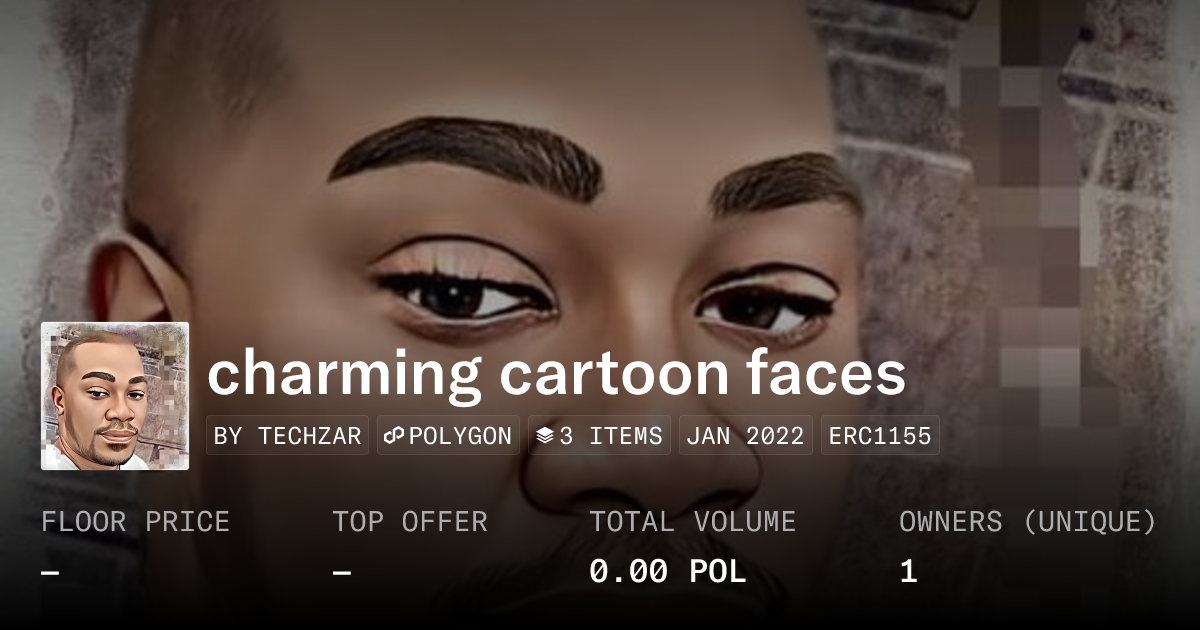Click the top offer dash value

pyautogui.click(x=341, y=572)
